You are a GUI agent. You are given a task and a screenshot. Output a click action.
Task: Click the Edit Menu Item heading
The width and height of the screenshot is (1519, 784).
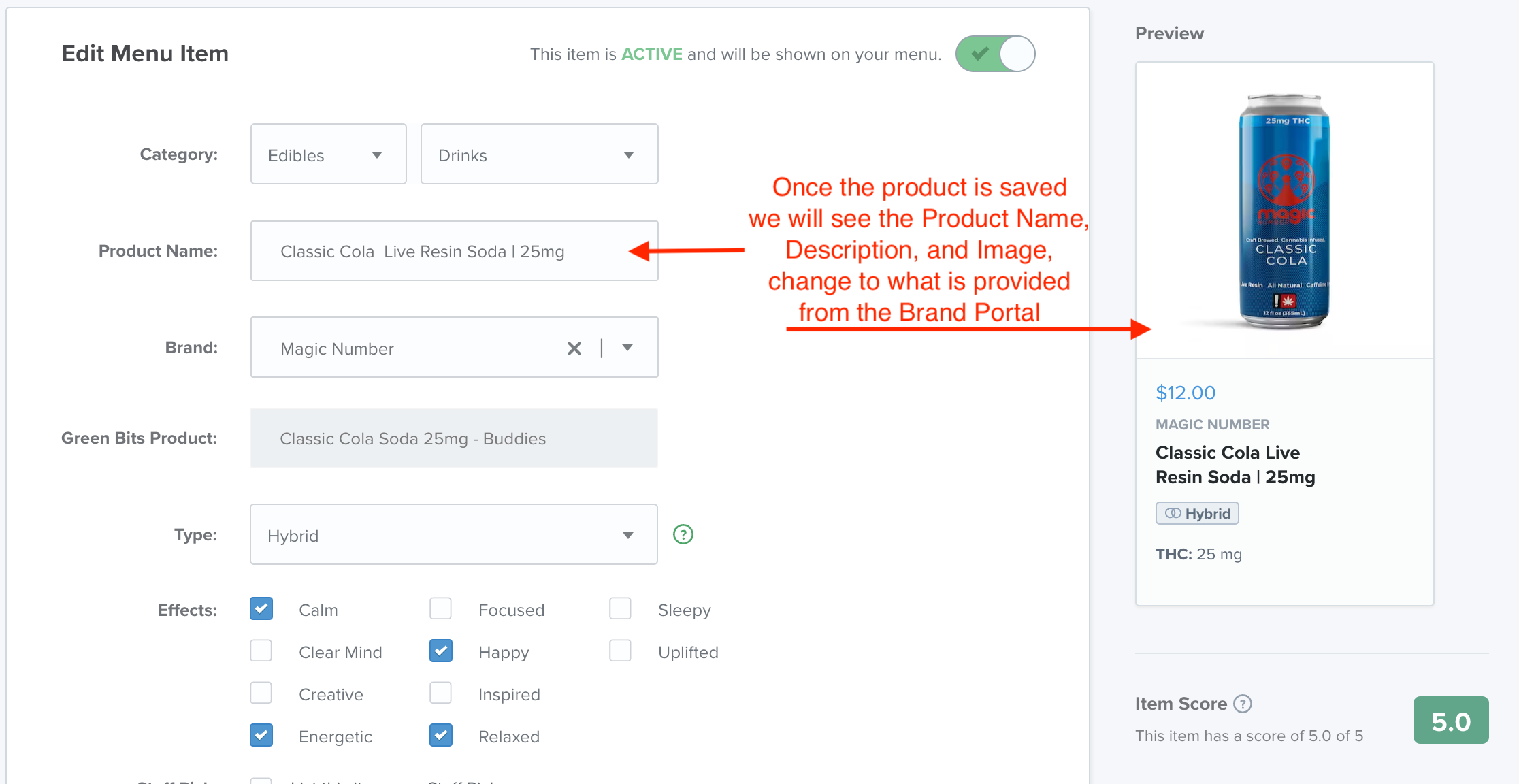pyautogui.click(x=145, y=54)
